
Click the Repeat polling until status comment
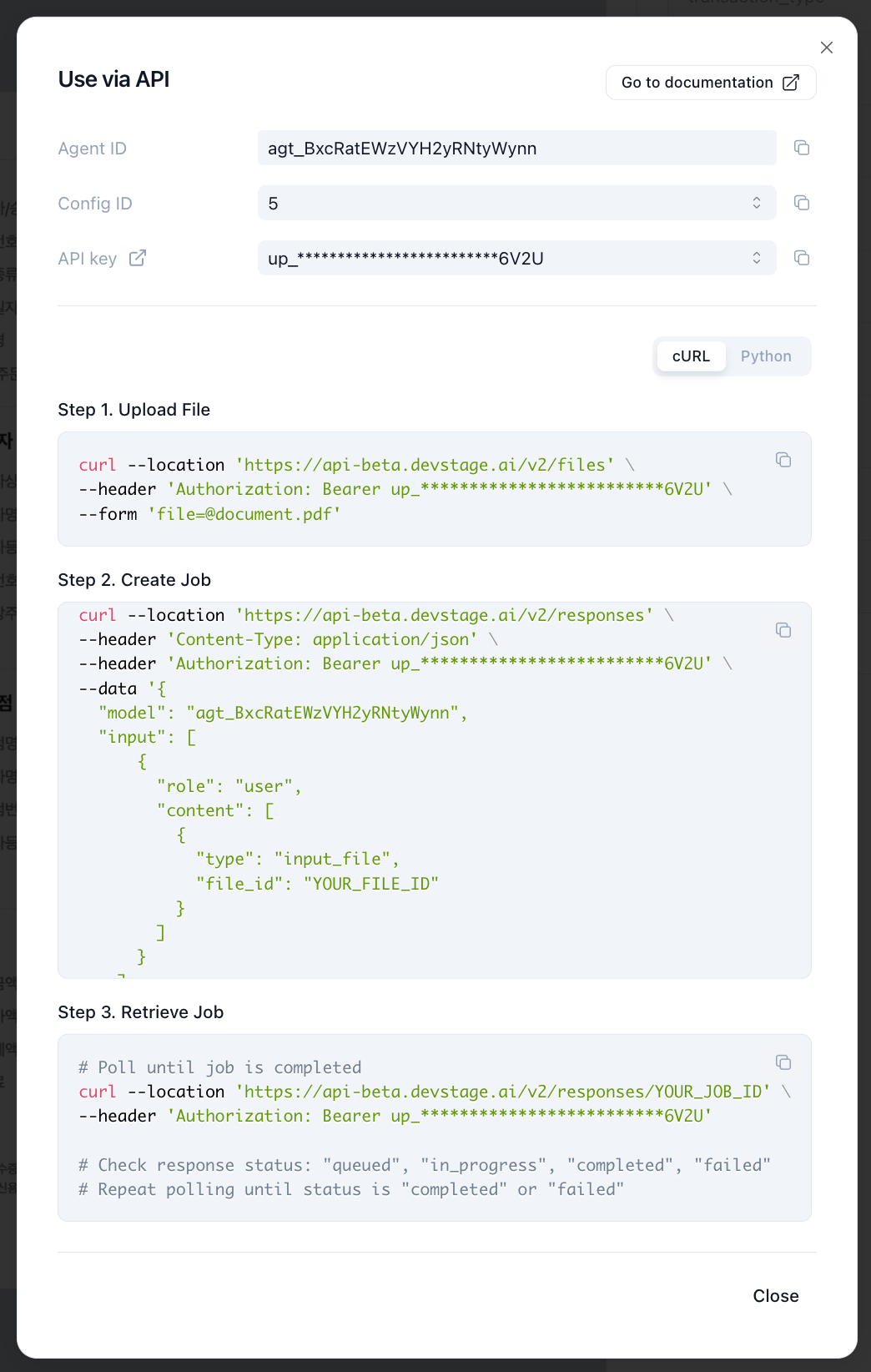(x=351, y=1189)
